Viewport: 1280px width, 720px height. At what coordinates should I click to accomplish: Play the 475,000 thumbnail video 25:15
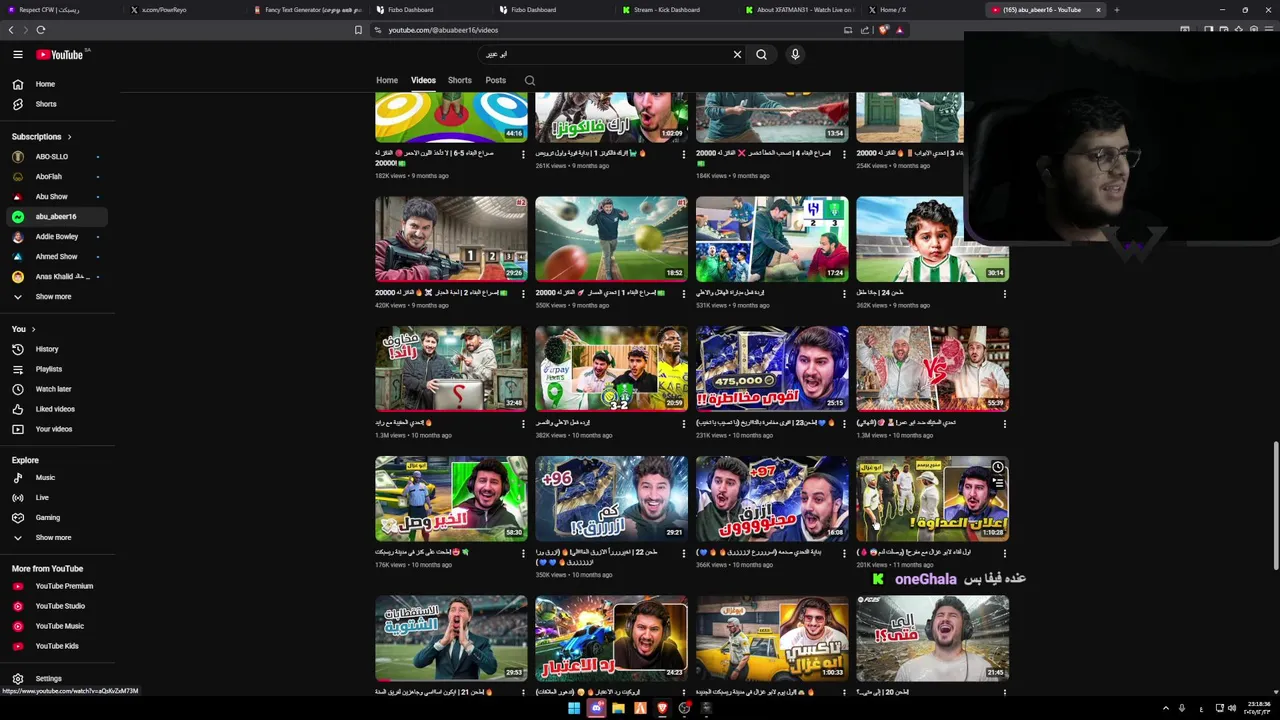click(x=772, y=369)
